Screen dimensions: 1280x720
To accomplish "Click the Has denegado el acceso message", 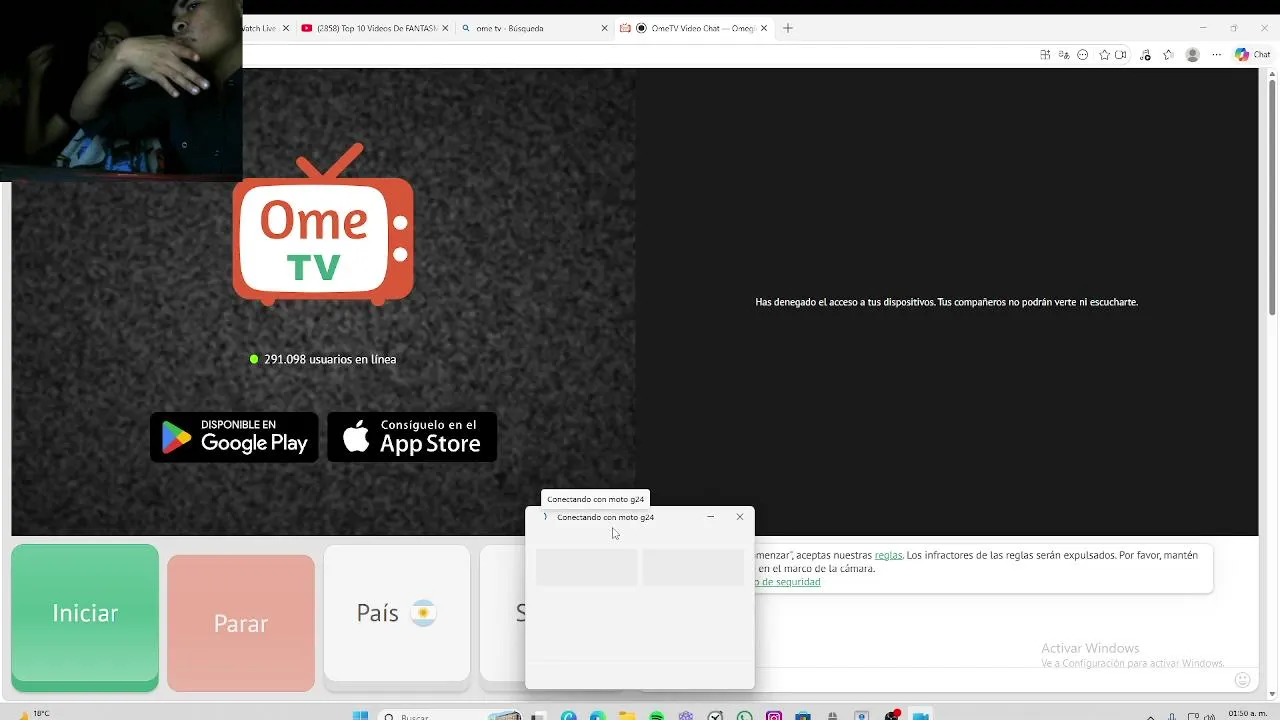I will [x=946, y=302].
